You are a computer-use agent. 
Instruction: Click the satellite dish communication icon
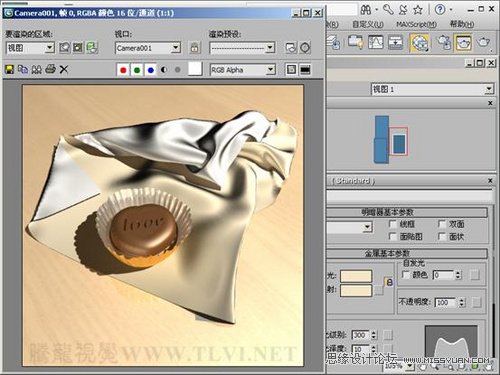click(x=403, y=10)
